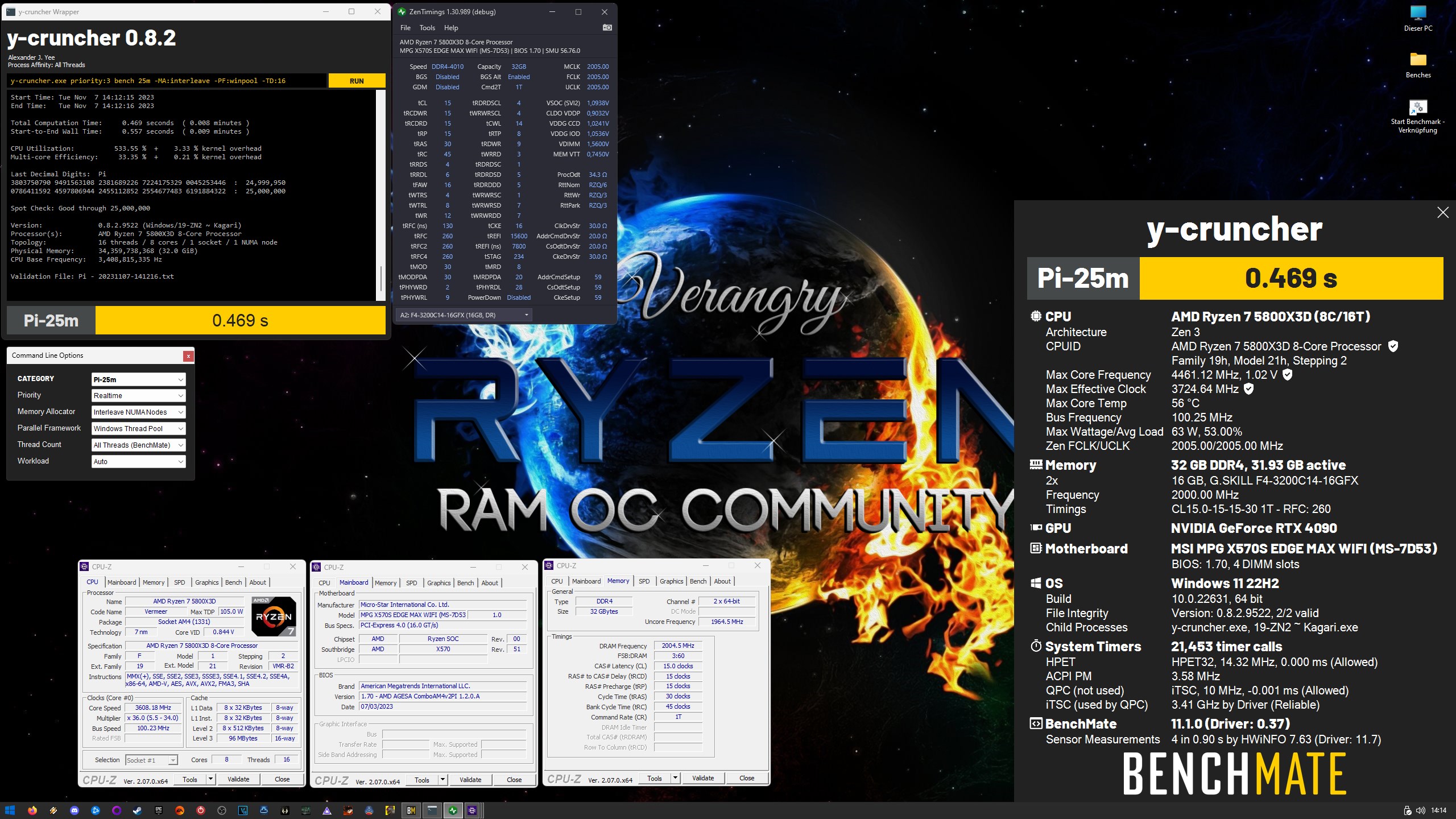Open the Priority dropdown set to Realtime
This screenshot has height=819, width=1456.
(139, 396)
